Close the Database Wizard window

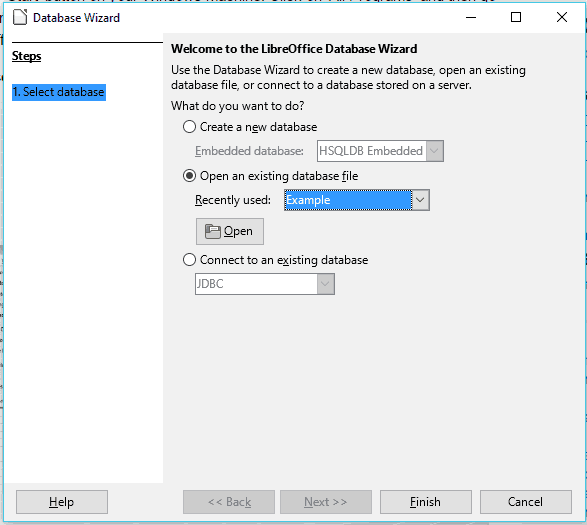(562, 17)
